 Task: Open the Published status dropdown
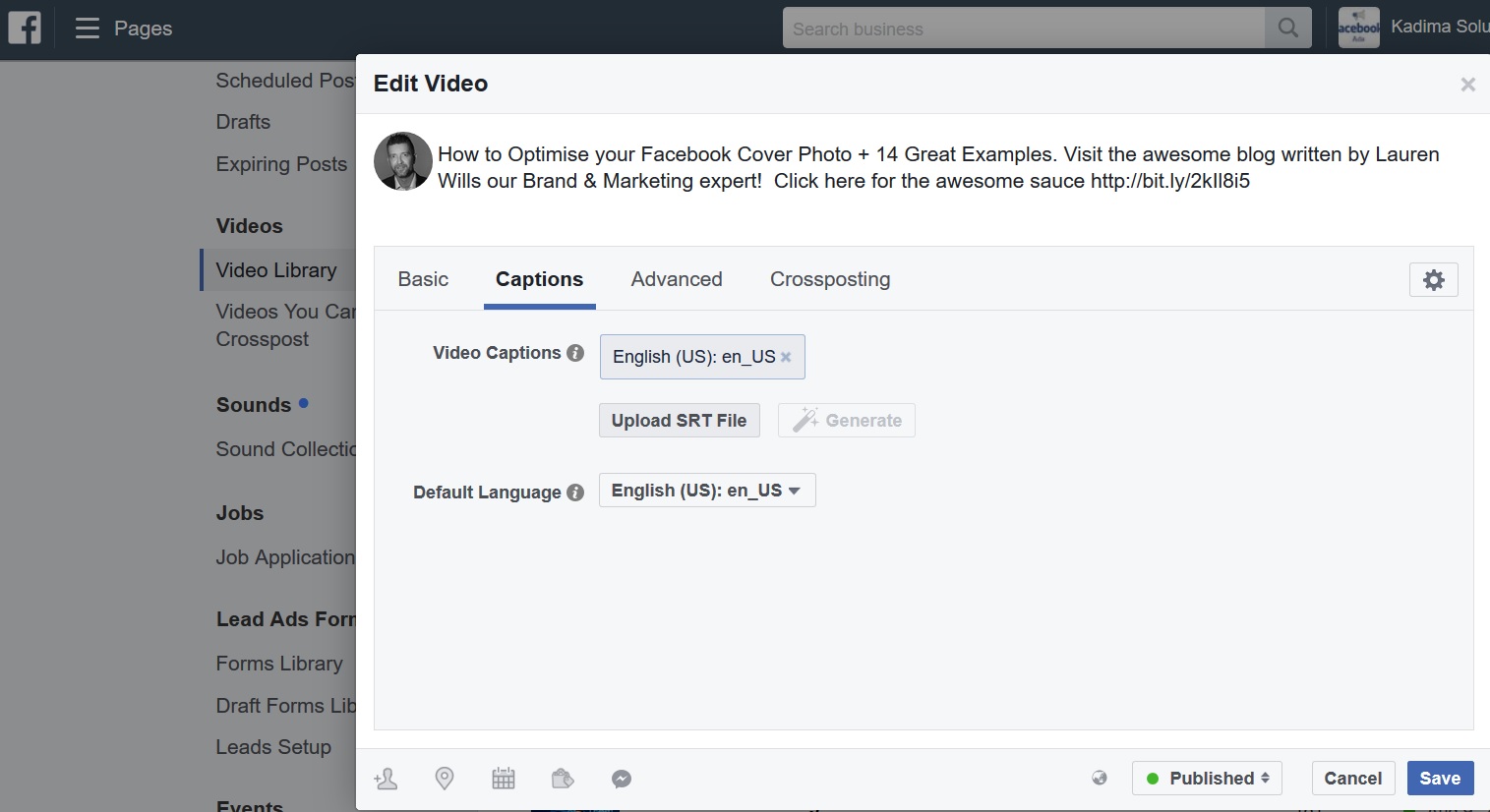[1207, 779]
